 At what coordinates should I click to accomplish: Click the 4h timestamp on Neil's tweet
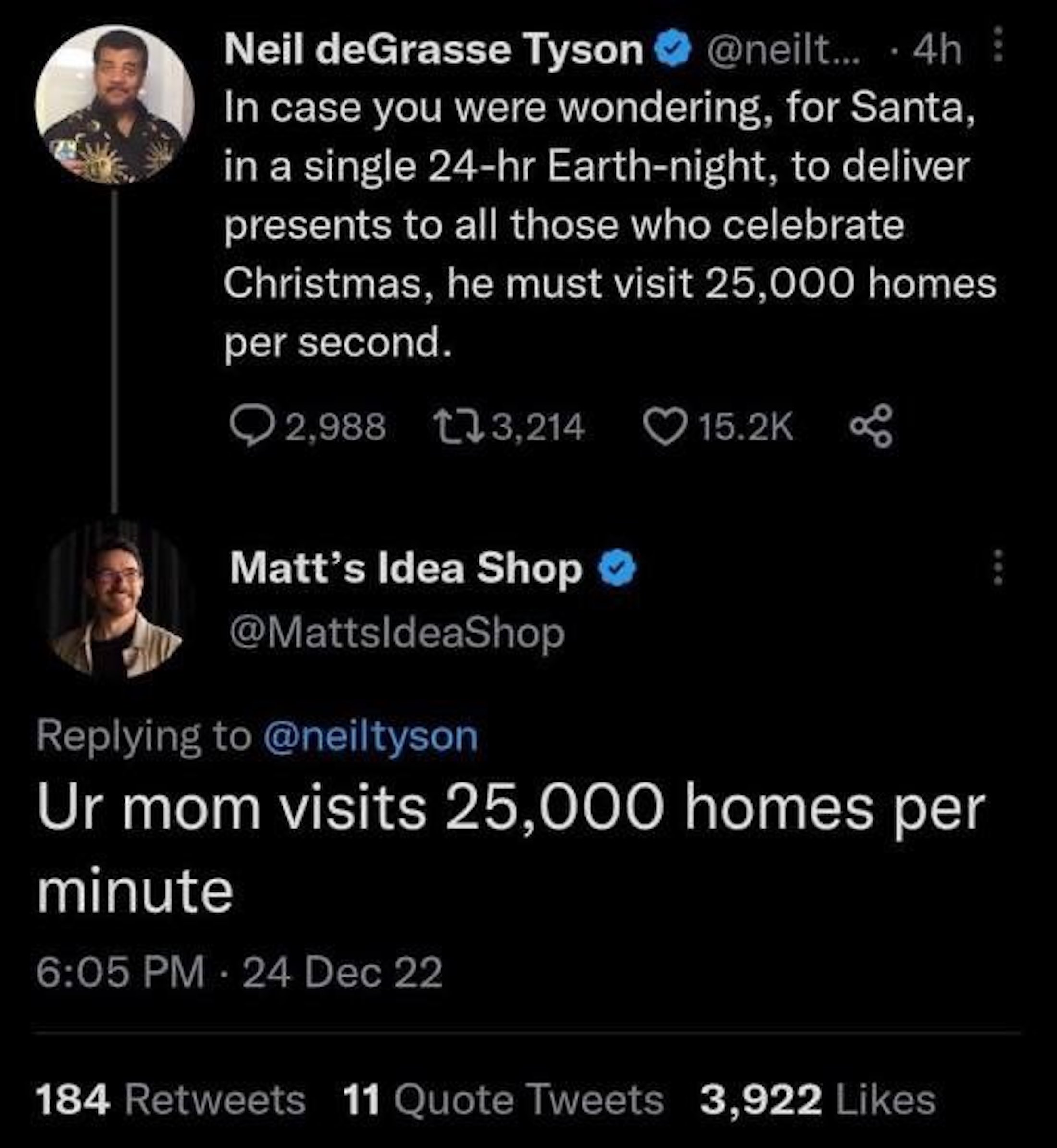[937, 51]
